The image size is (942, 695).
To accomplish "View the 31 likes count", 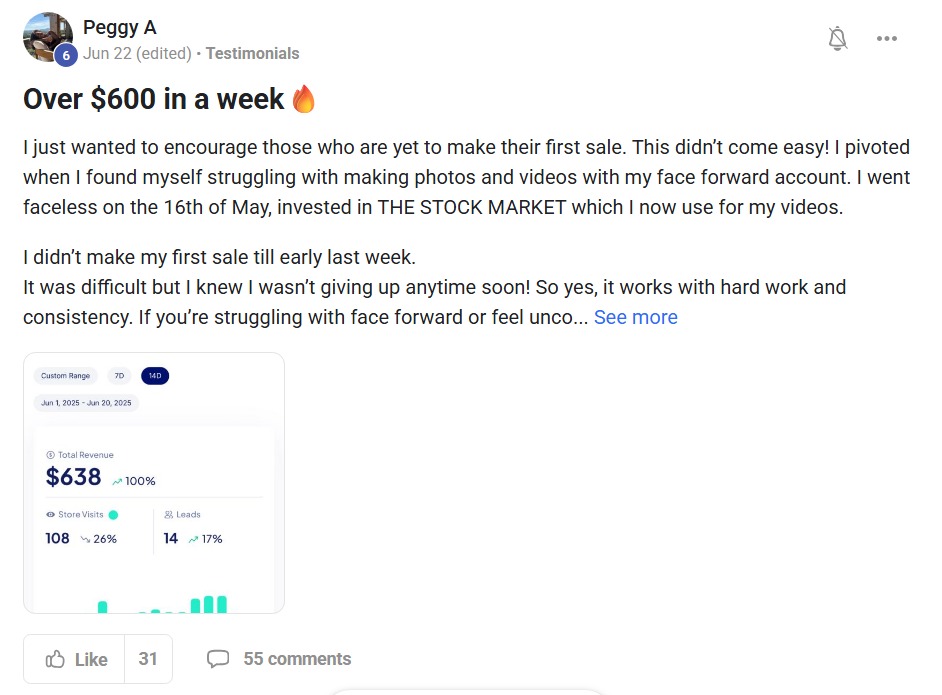I will coord(148,659).
